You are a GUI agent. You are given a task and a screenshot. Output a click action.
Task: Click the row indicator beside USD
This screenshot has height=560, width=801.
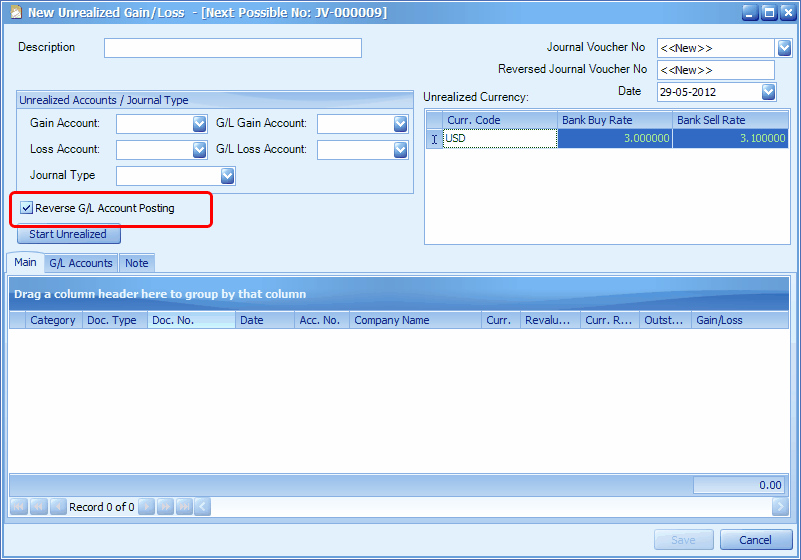pos(434,139)
